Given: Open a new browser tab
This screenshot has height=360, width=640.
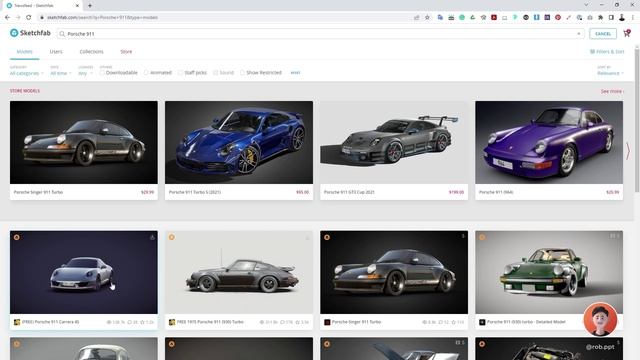Looking at the screenshot, I should [x=90, y=6].
